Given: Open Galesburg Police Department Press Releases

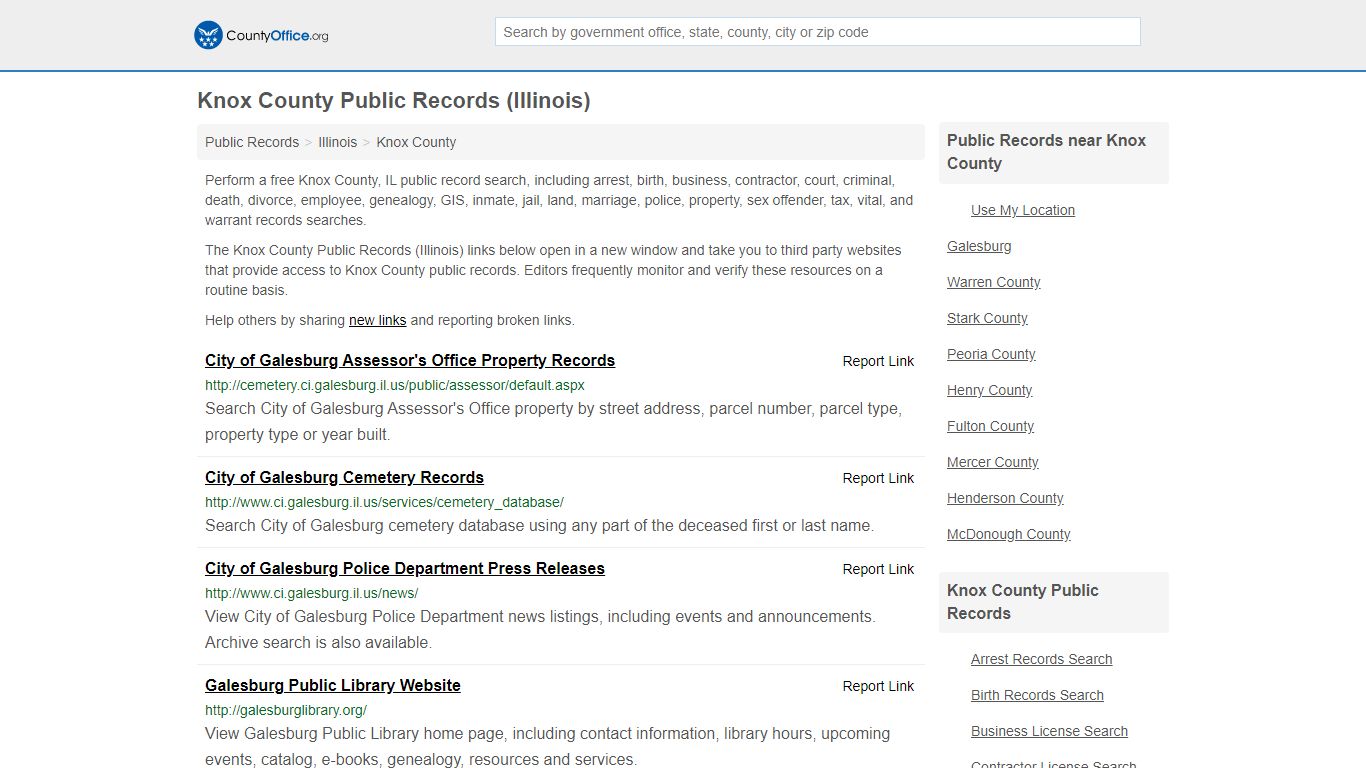Looking at the screenshot, I should 405,569.
